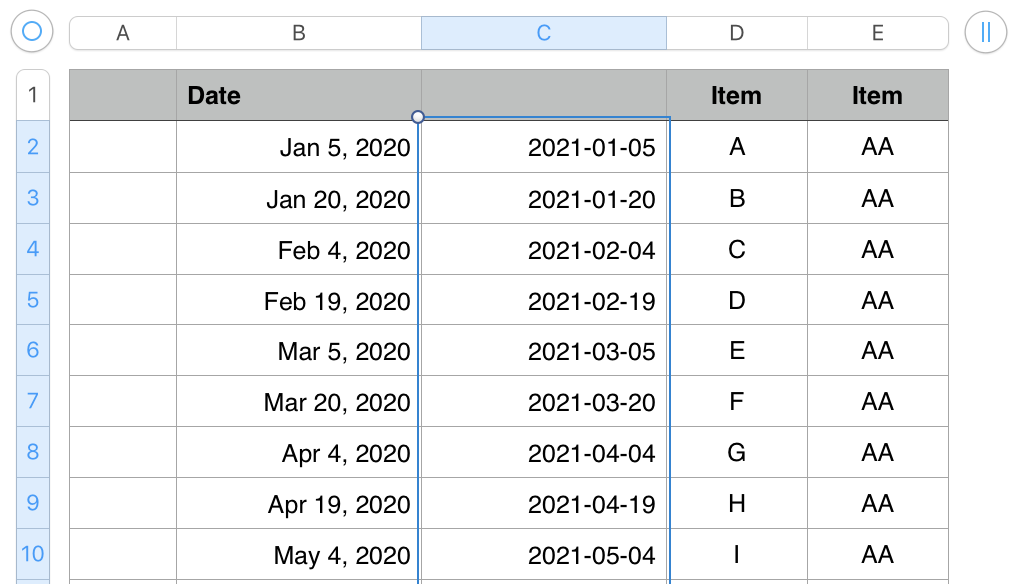Select column E header
This screenshot has width=1020, height=584.
pyautogui.click(x=877, y=33)
